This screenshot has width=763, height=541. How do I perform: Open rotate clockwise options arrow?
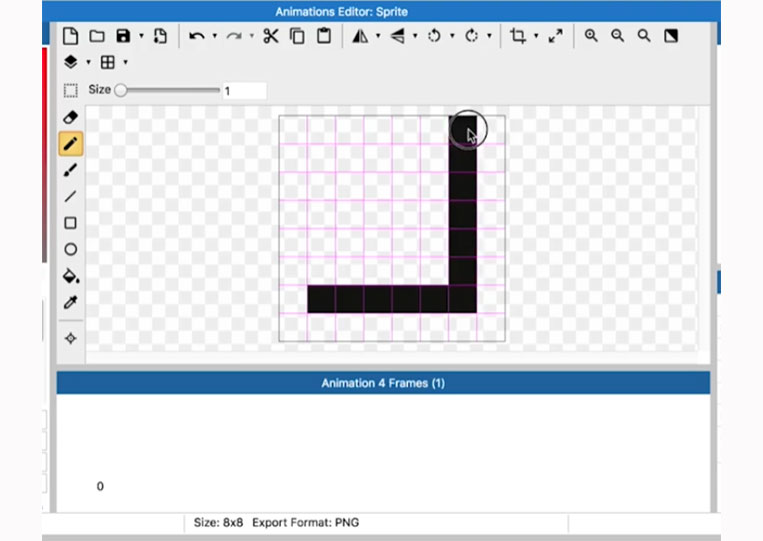(489, 36)
